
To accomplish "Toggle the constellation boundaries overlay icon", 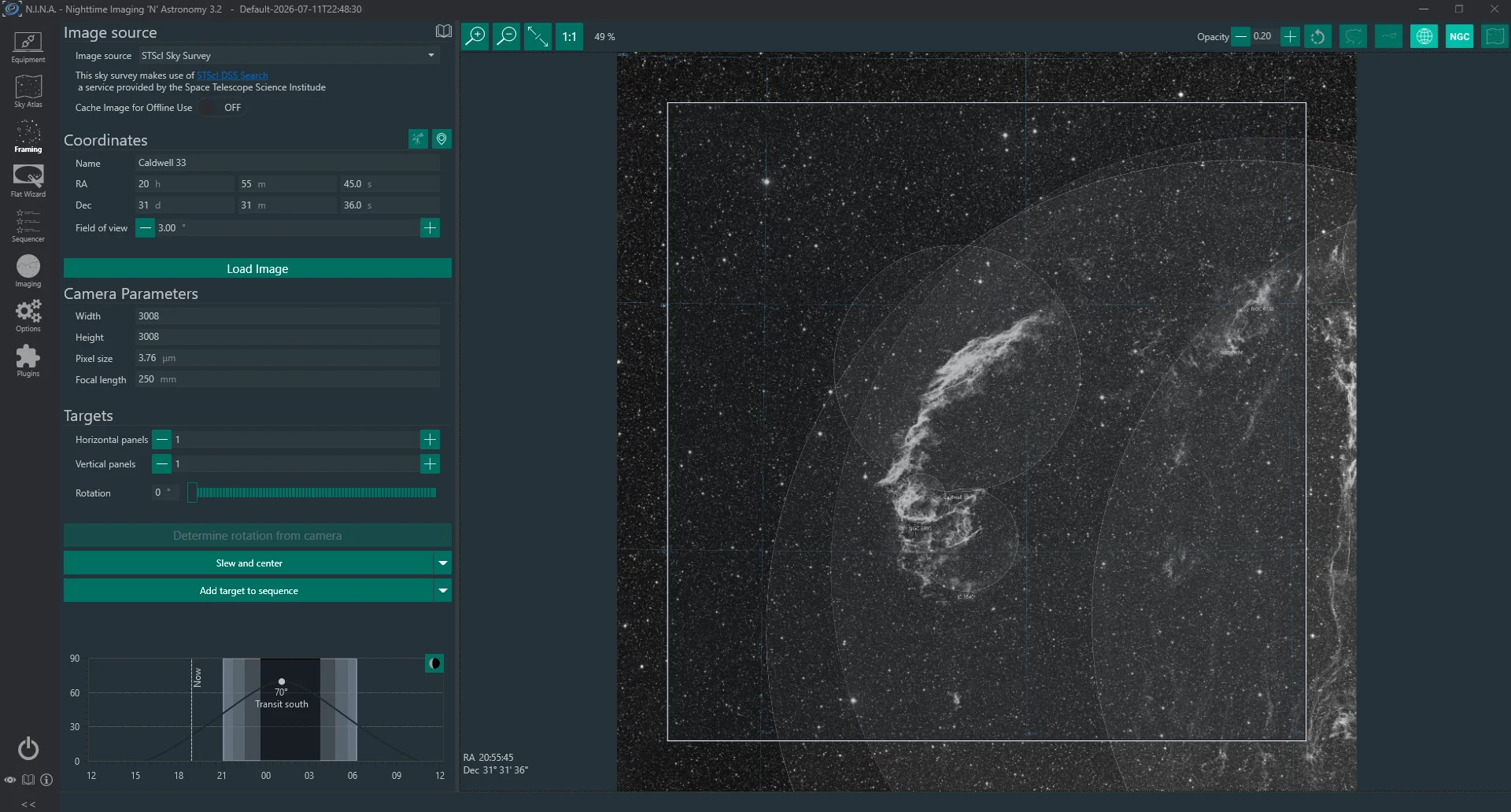I will 1354,36.
